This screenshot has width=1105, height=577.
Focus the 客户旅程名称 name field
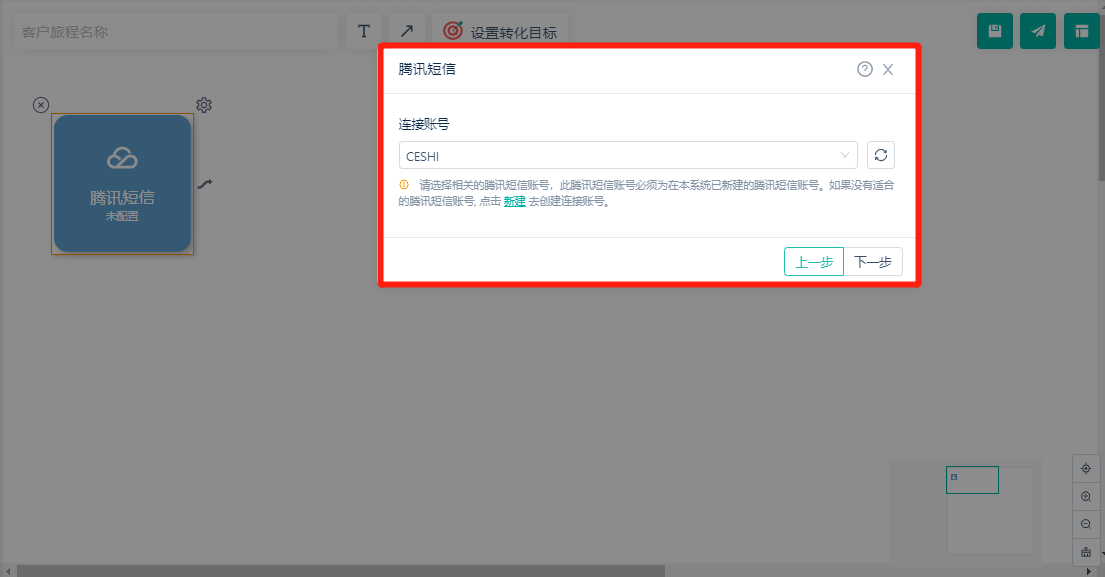175,32
